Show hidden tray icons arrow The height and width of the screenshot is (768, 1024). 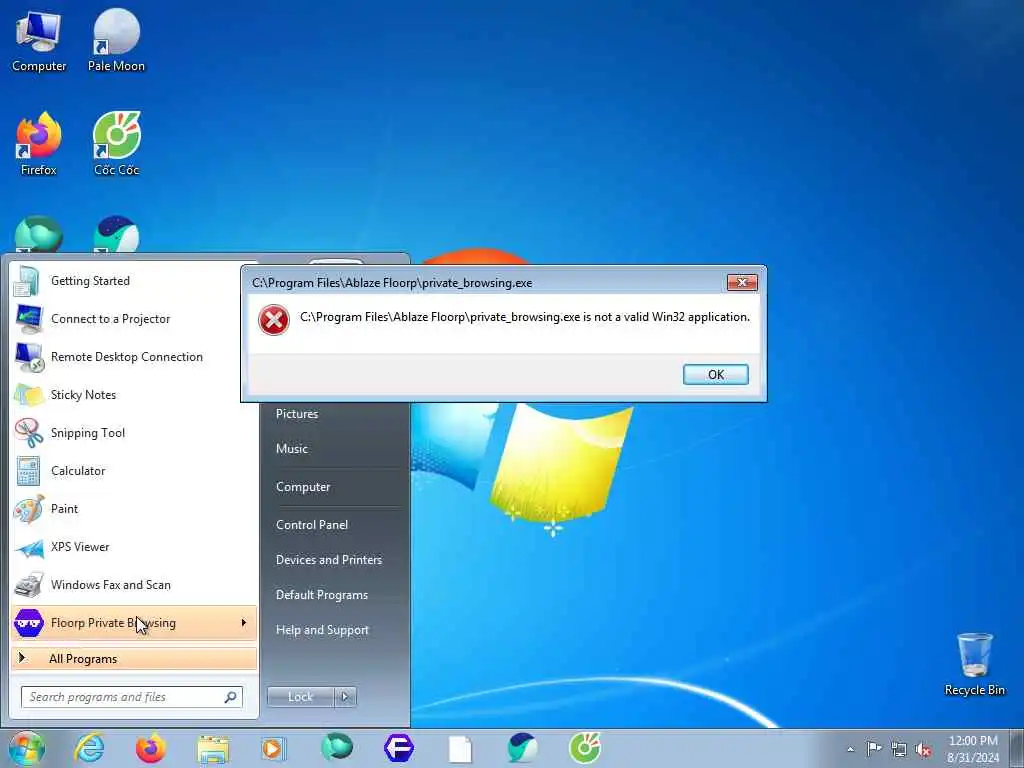tap(850, 749)
